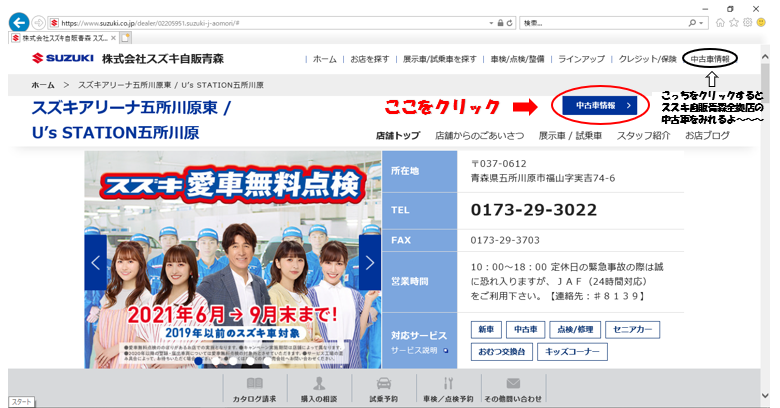Screen dimensions: 780x408
Task: Click the blue 中古車情報 button
Action: (599, 105)
